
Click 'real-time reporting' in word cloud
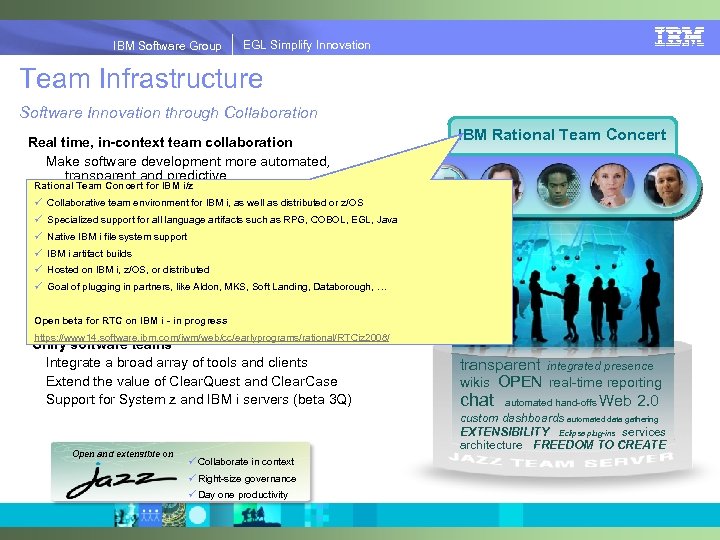pos(605,382)
